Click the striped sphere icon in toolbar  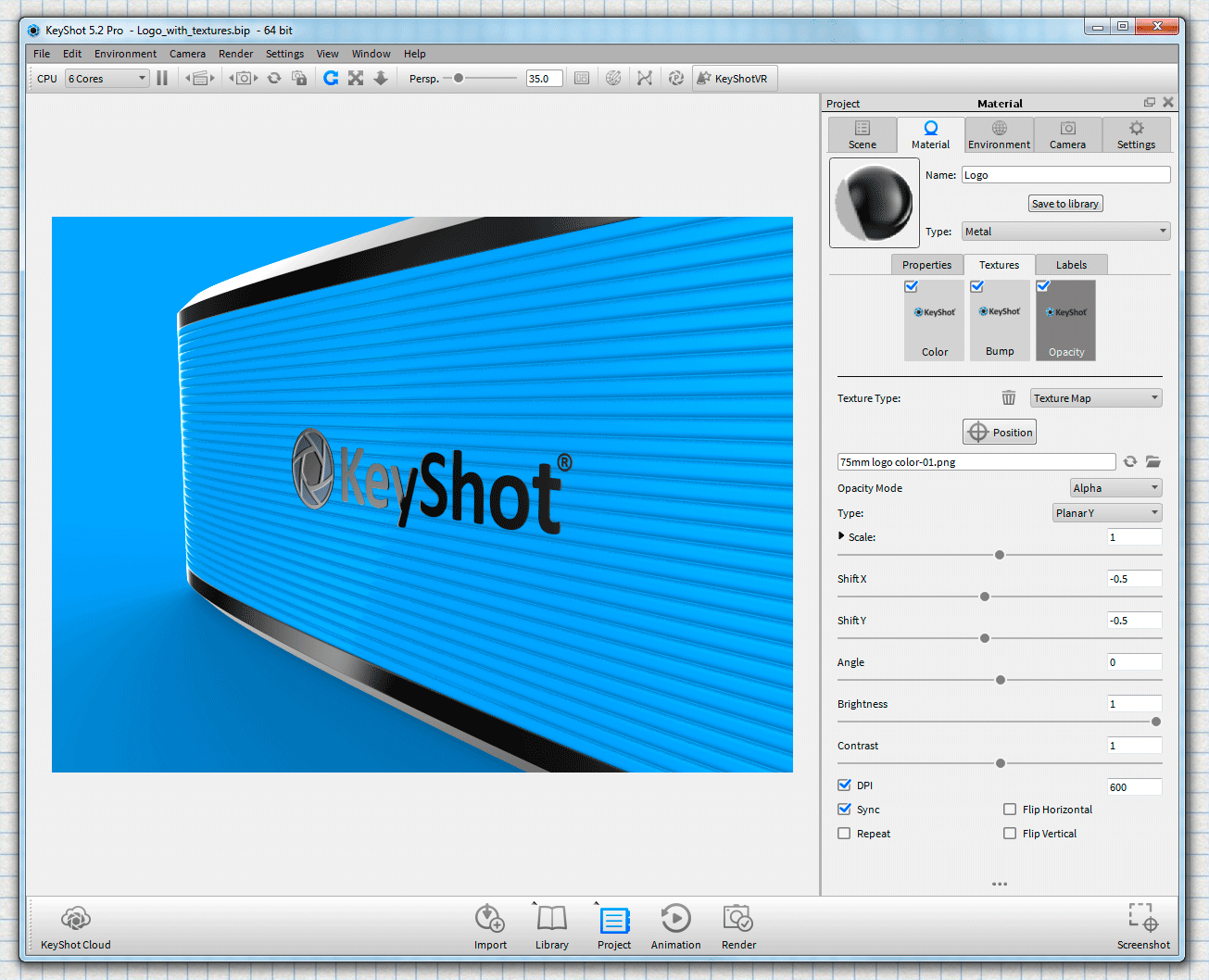[613, 79]
